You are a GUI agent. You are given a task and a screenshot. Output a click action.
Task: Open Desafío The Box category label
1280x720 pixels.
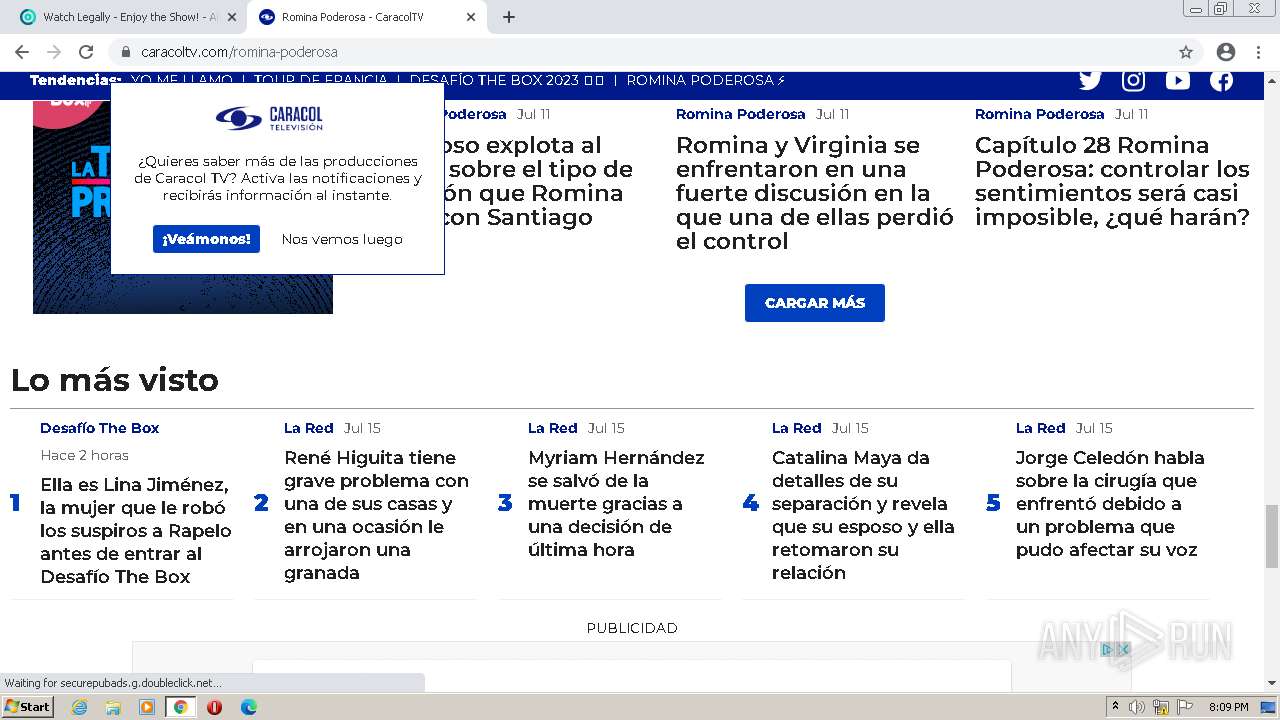(x=100, y=428)
